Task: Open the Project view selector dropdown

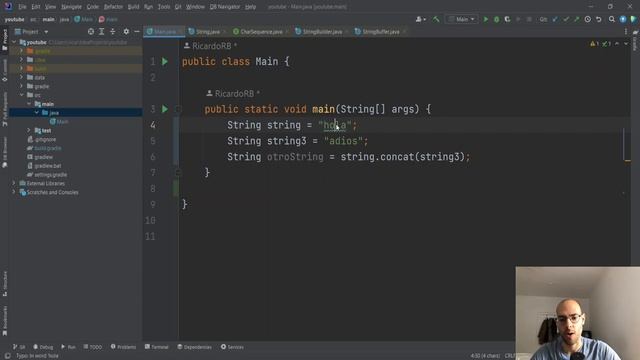Action: click(x=32, y=31)
